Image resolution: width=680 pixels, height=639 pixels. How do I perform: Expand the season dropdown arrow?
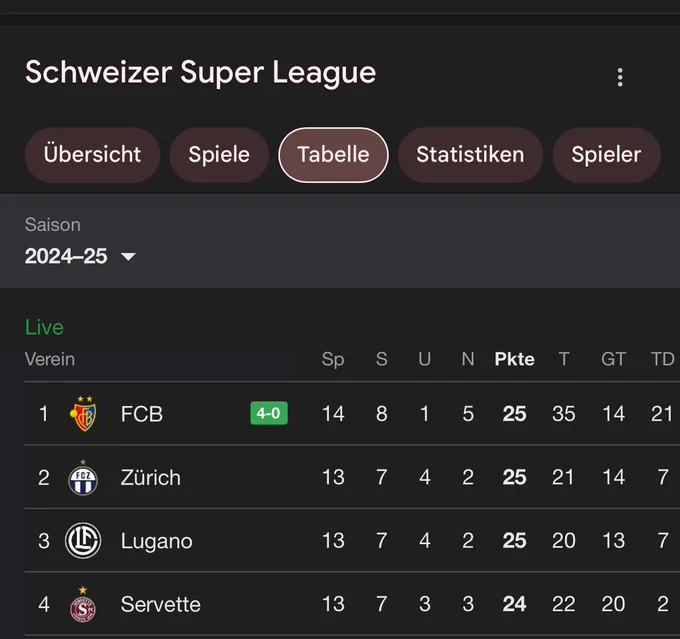click(x=128, y=256)
